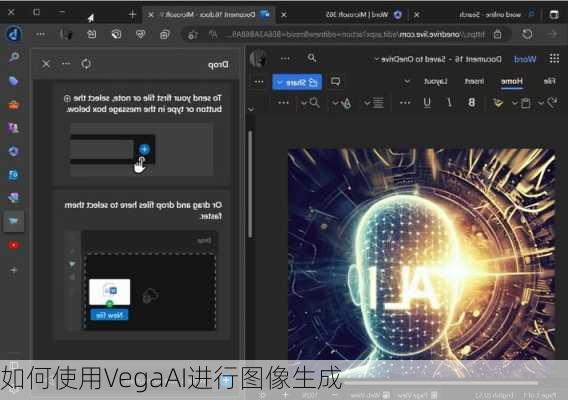The width and height of the screenshot is (568, 400).
Task: Expand the Undo dropdown arrow
Action: pos(540,104)
